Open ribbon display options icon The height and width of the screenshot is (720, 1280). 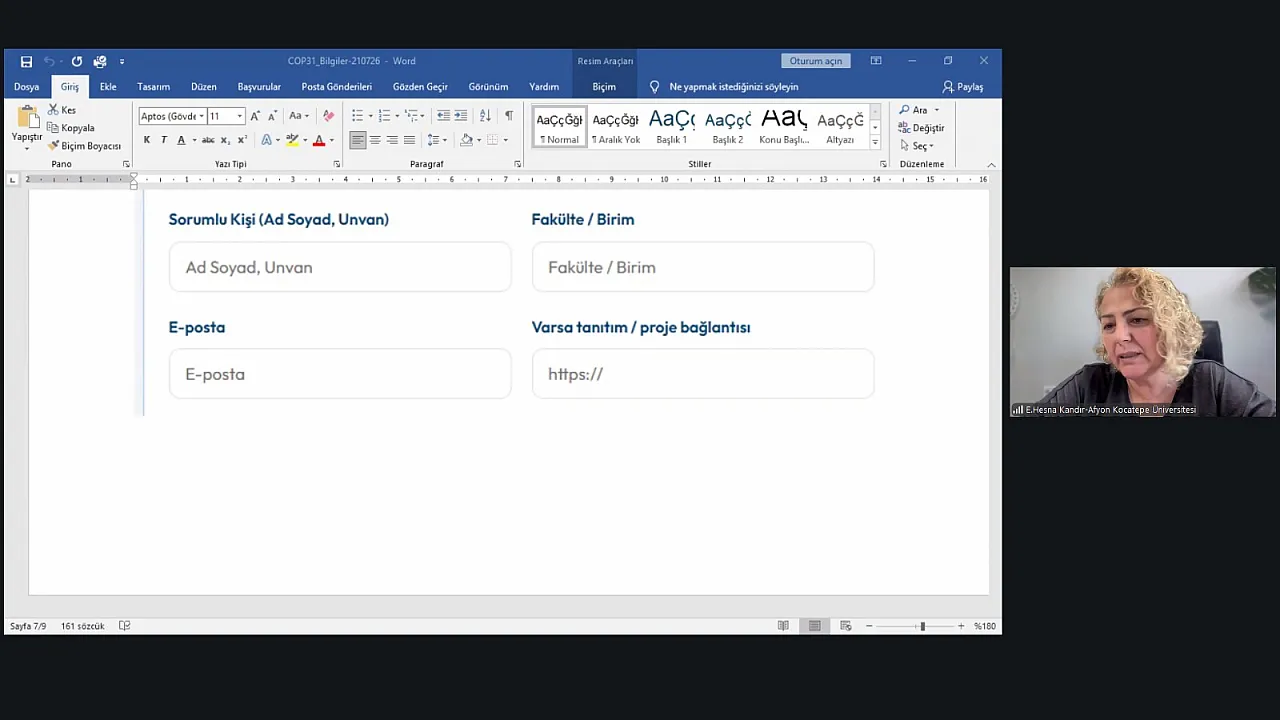(x=876, y=61)
